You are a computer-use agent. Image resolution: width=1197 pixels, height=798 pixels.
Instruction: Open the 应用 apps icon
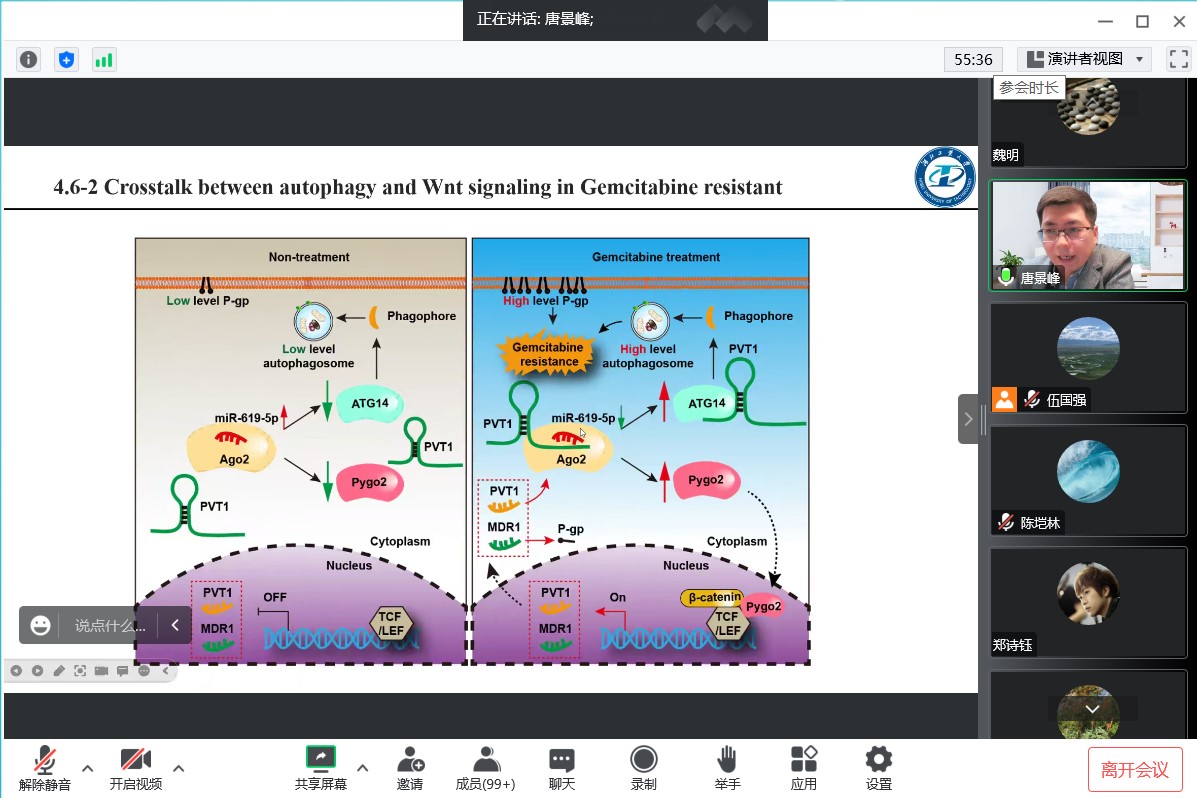tap(803, 767)
